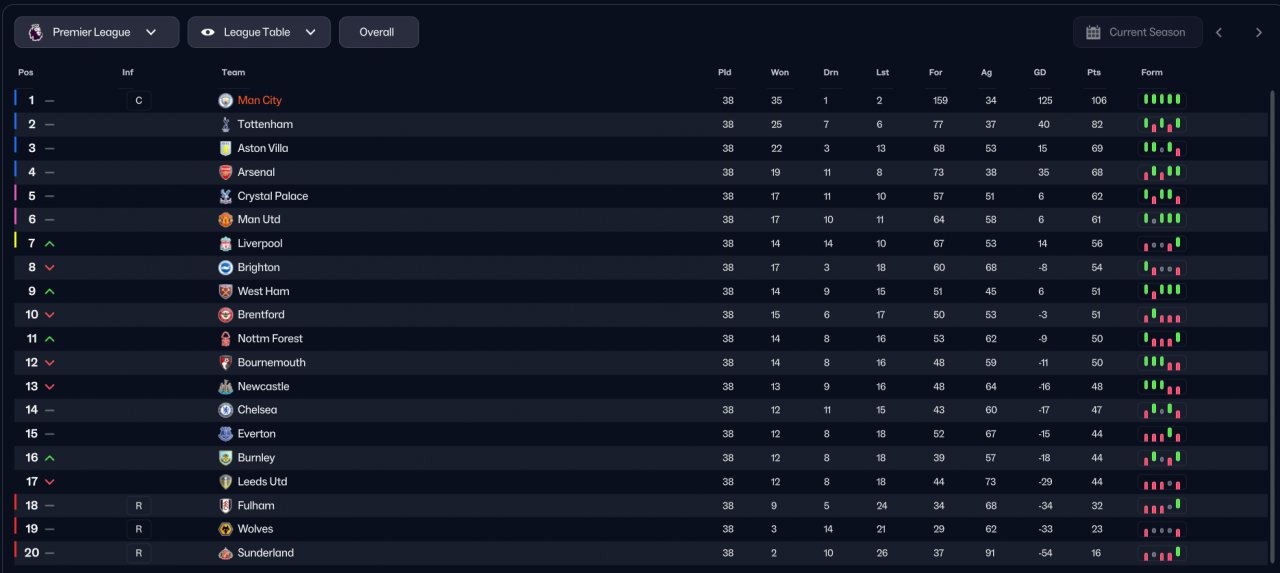The image size is (1280, 573).
Task: Click the Liverpool club crest icon
Action: (x=225, y=244)
